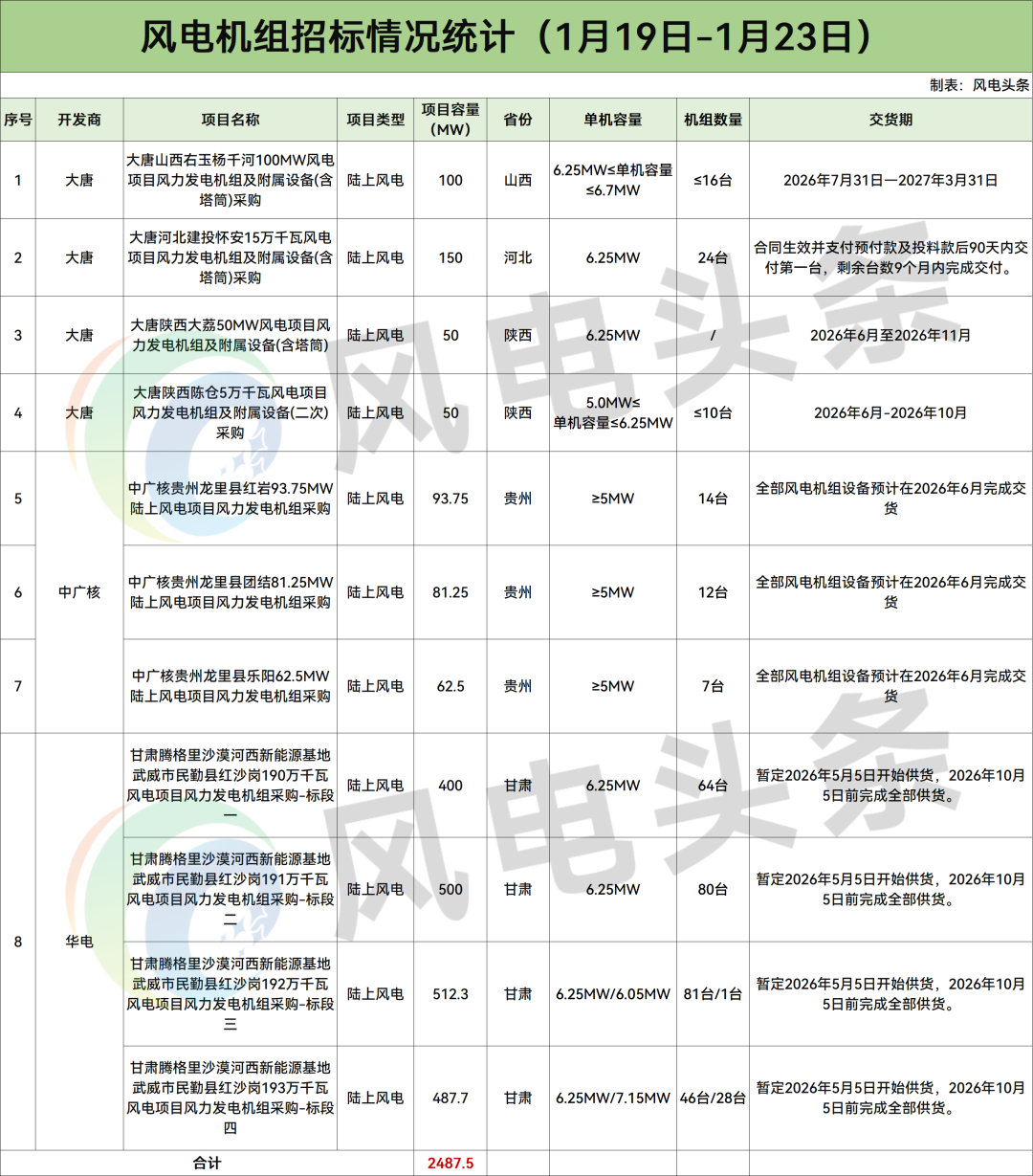
Task: Select the 大唐山西右玉杨千河 project name cell
Action: point(230,180)
